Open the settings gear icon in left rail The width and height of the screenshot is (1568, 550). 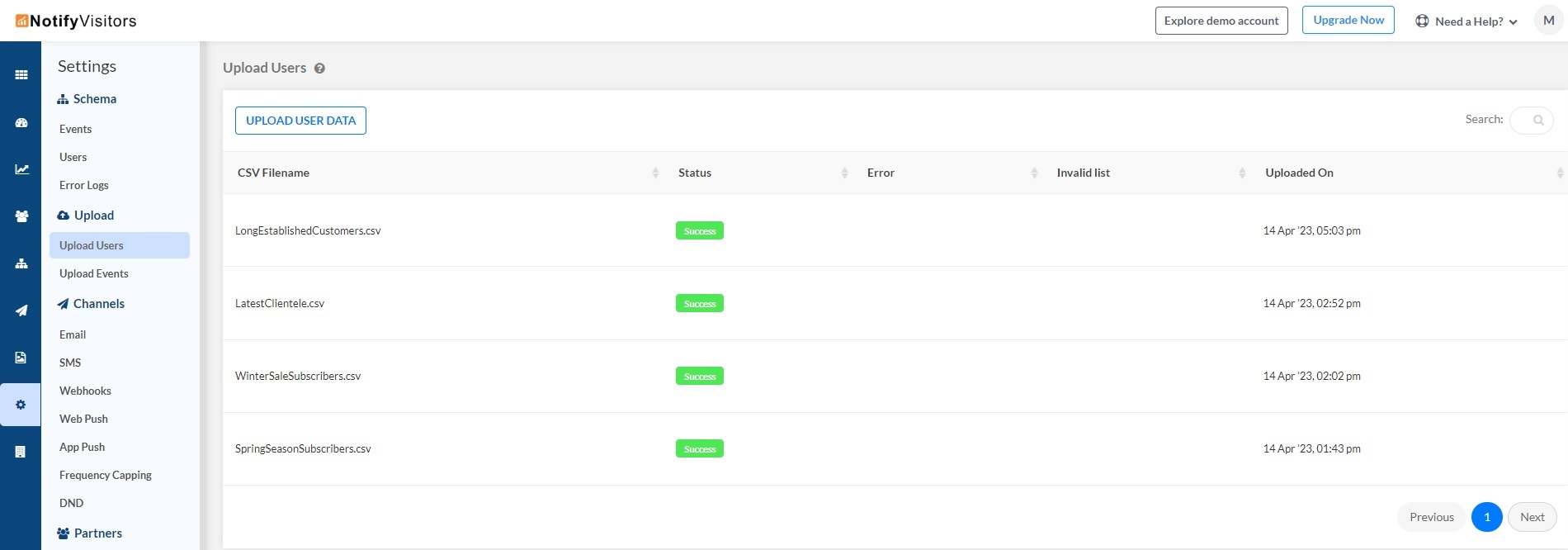pyautogui.click(x=21, y=405)
